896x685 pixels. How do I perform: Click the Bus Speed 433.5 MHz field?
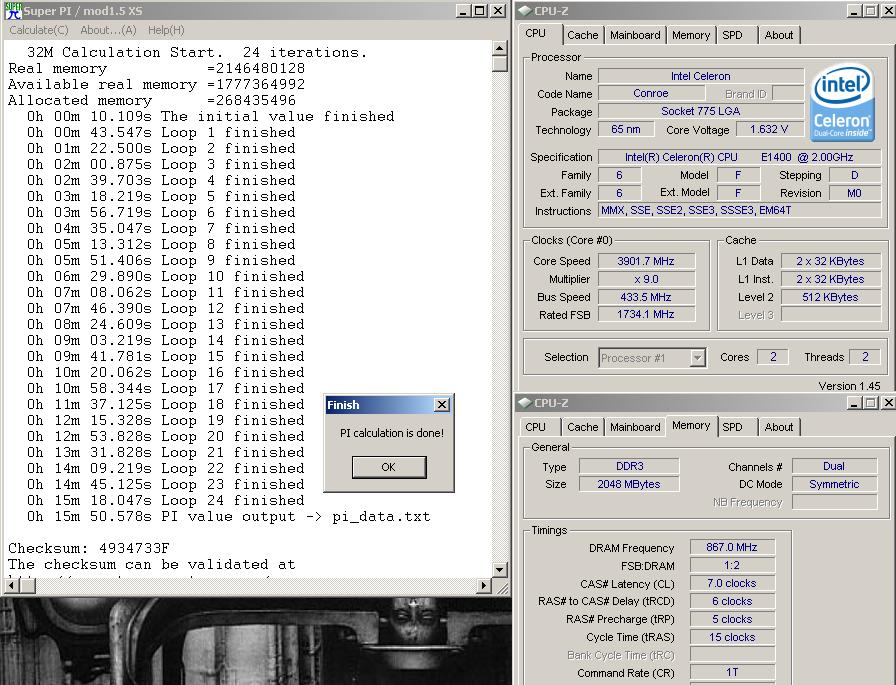[646, 297]
